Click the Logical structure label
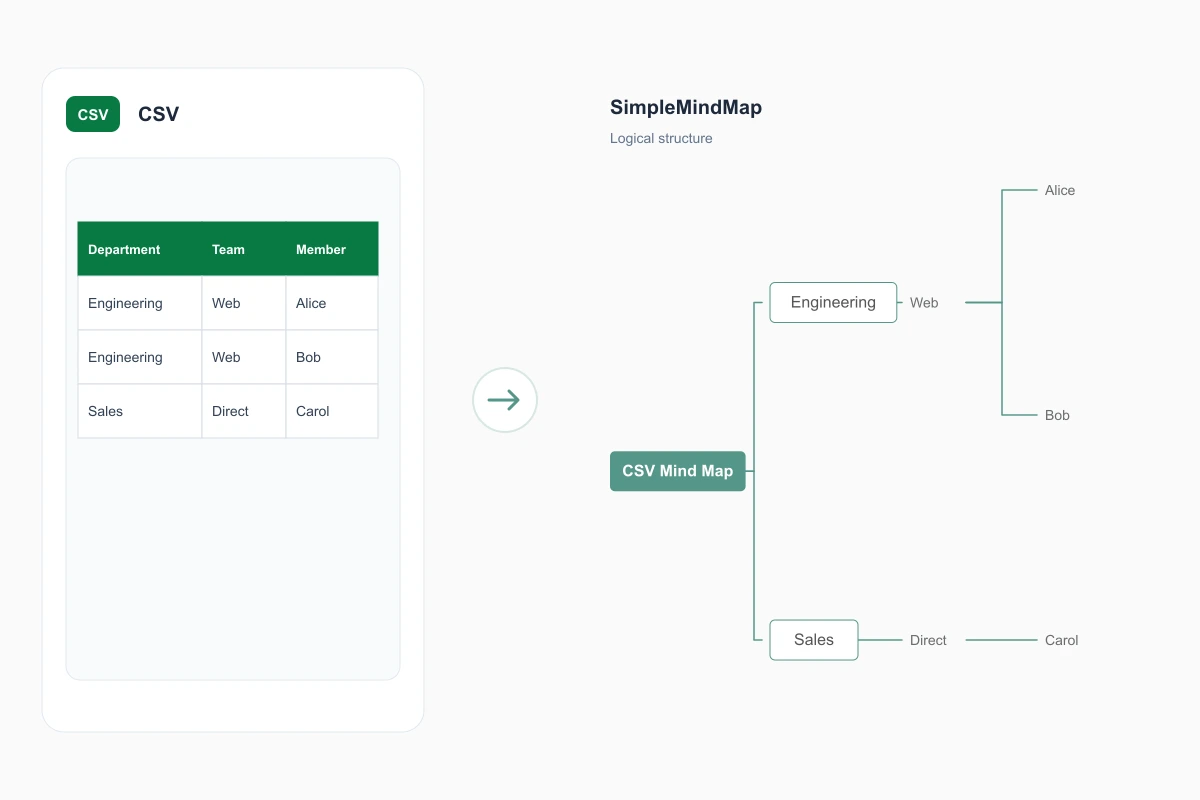This screenshot has height=800, width=1200. [661, 138]
